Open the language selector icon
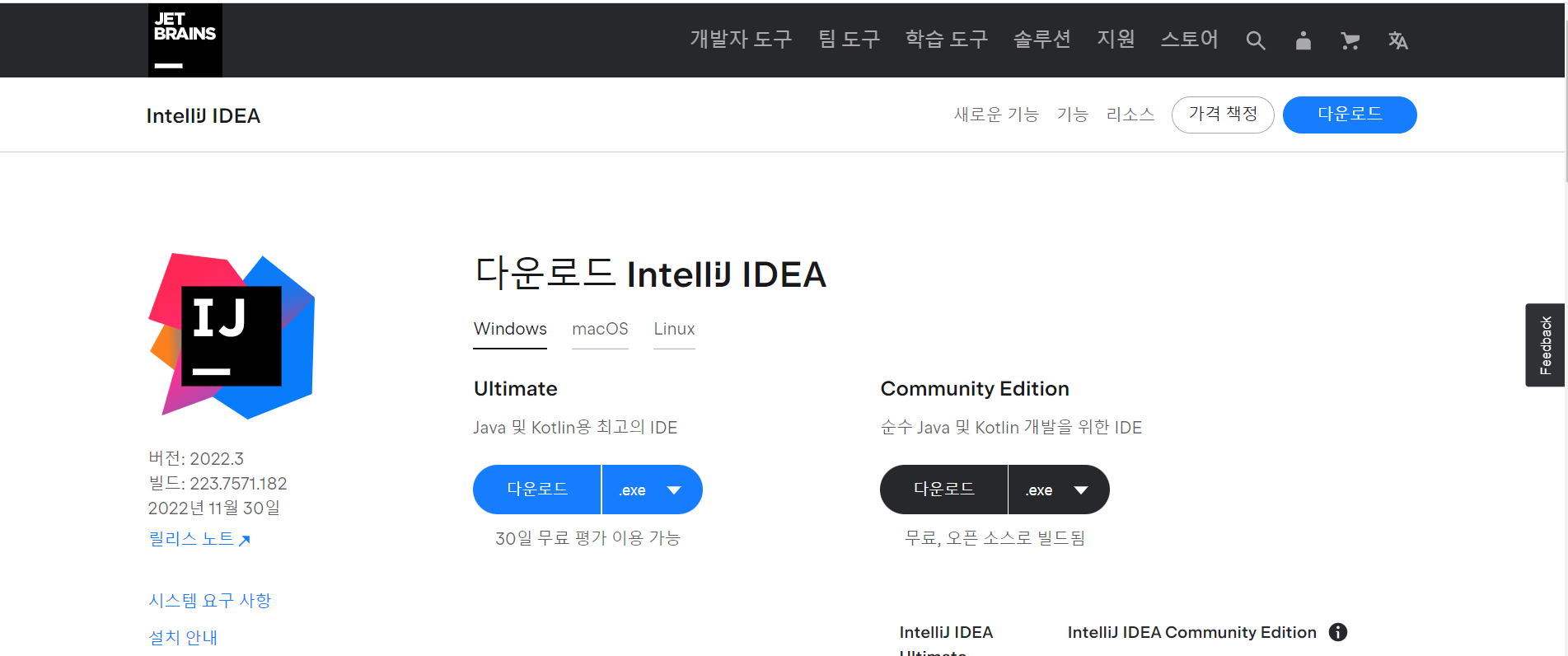 coord(1397,40)
